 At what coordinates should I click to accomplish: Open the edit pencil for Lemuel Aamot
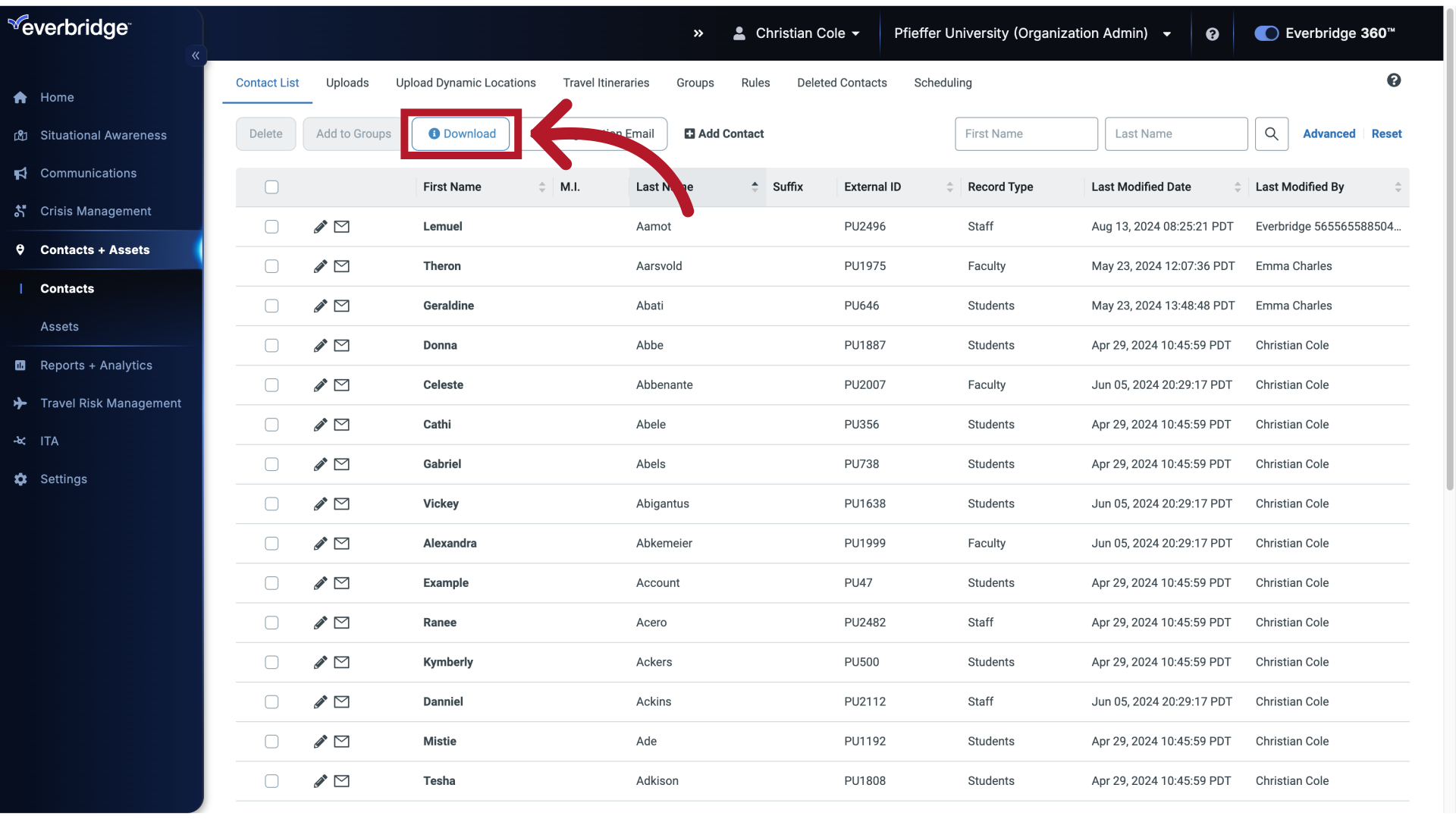pos(319,226)
